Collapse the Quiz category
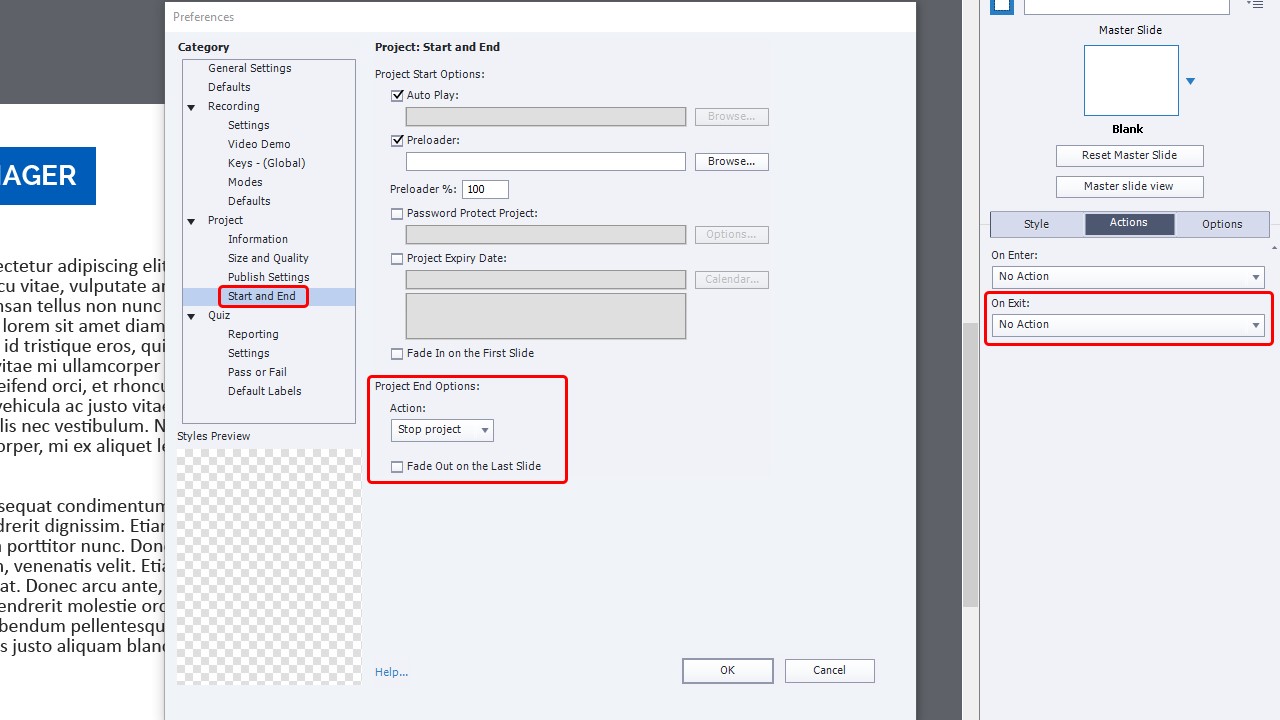1280x720 pixels. pos(191,316)
